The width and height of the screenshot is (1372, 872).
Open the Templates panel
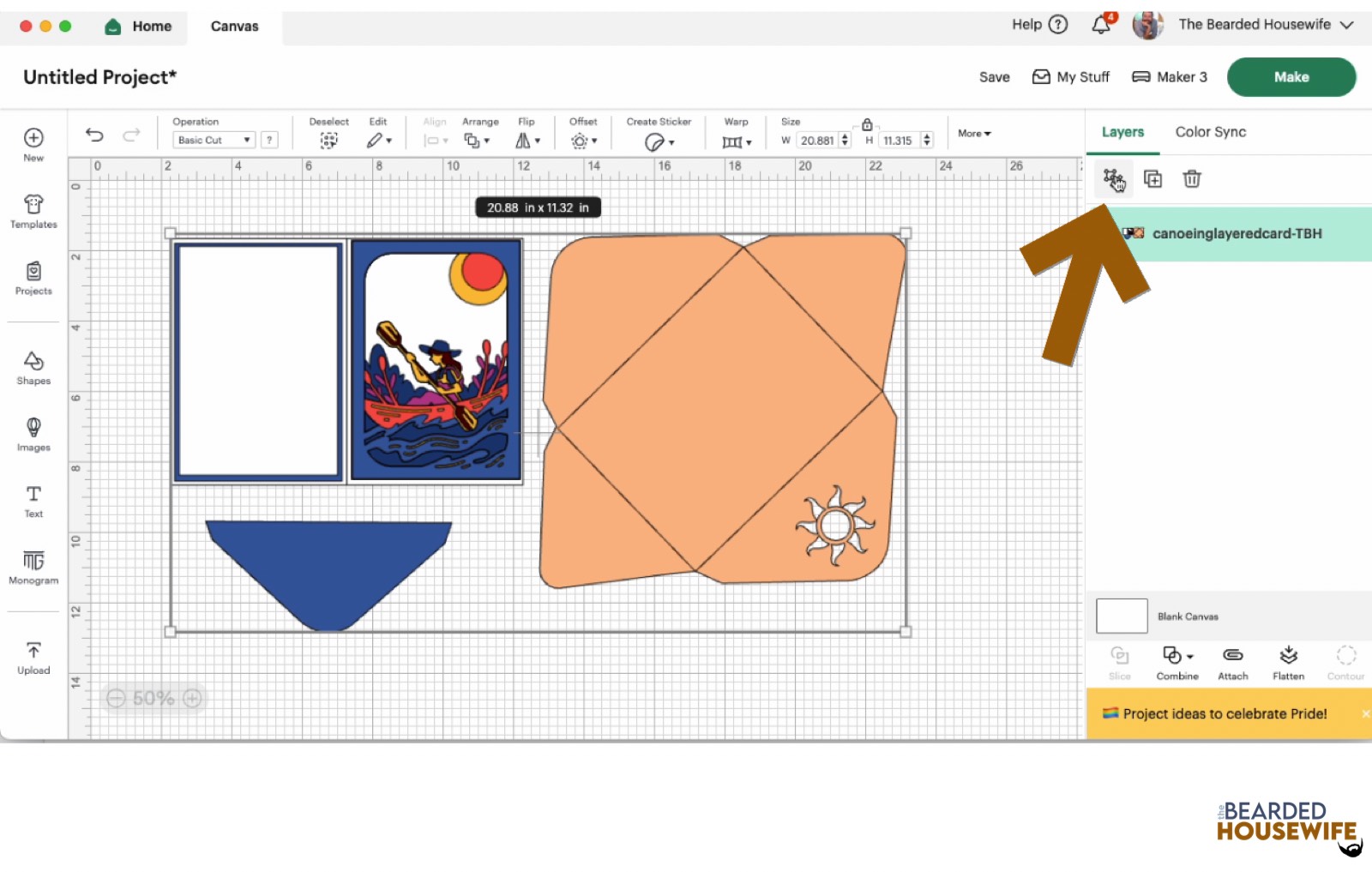pyautogui.click(x=33, y=211)
